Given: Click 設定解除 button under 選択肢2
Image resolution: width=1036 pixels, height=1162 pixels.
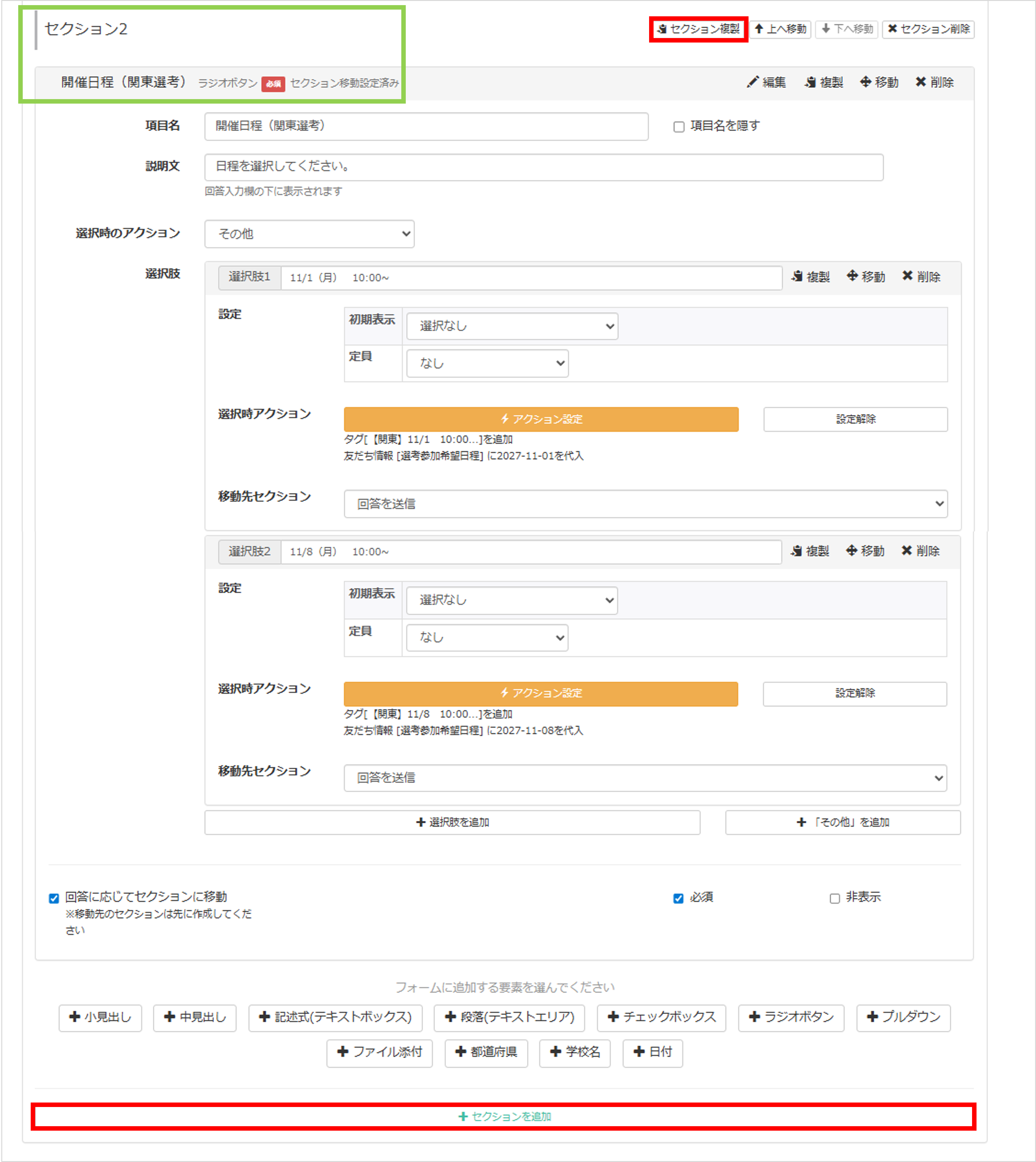Looking at the screenshot, I should pyautogui.click(x=855, y=694).
